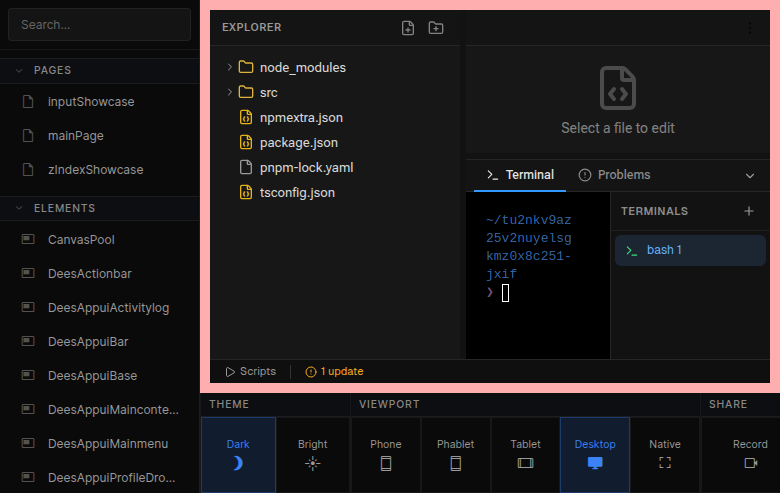Select the Terminal tab
780x493 pixels.
520,175
